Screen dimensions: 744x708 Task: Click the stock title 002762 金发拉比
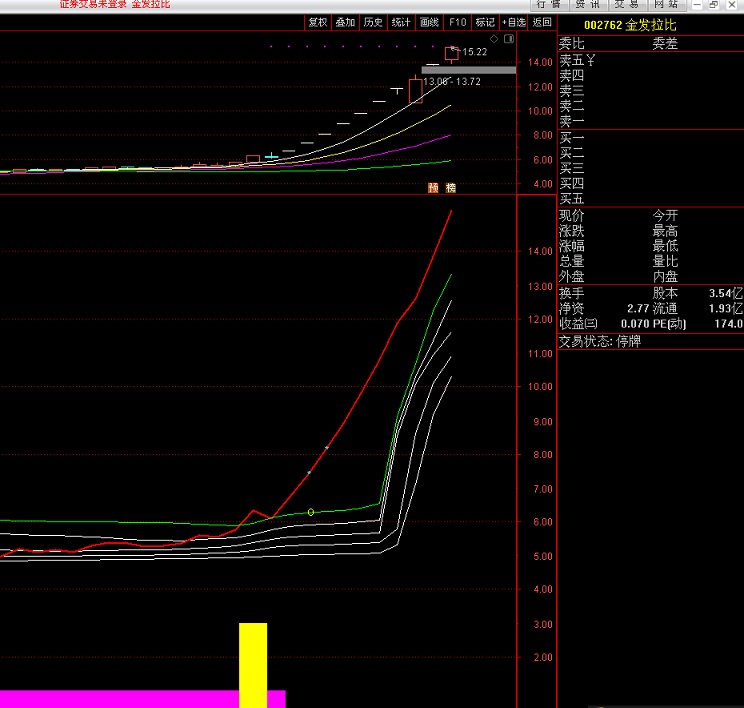630,25
